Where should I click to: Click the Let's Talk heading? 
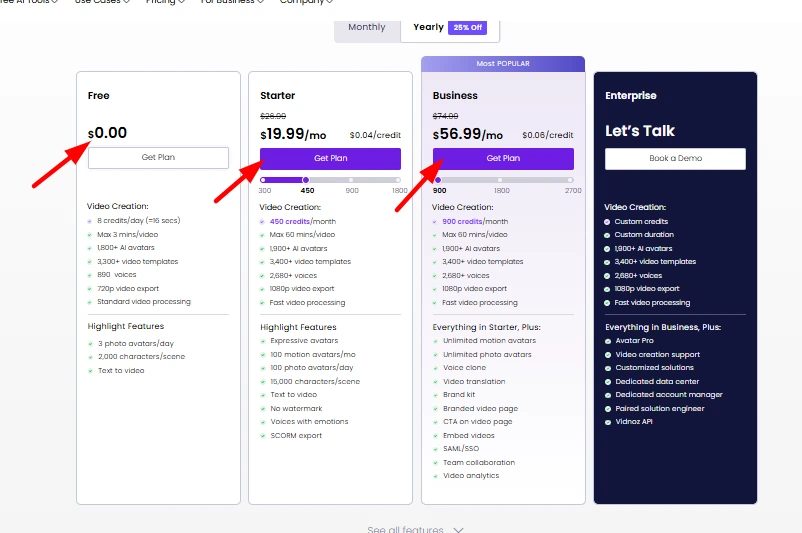pos(640,131)
